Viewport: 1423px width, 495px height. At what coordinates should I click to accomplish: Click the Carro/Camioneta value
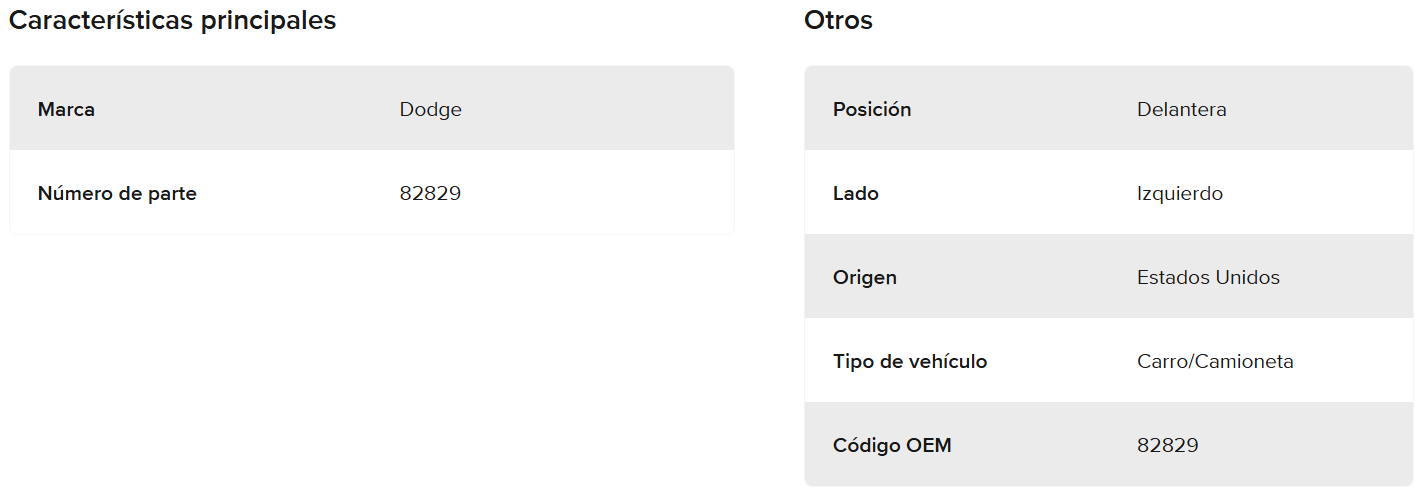[x=1215, y=361]
